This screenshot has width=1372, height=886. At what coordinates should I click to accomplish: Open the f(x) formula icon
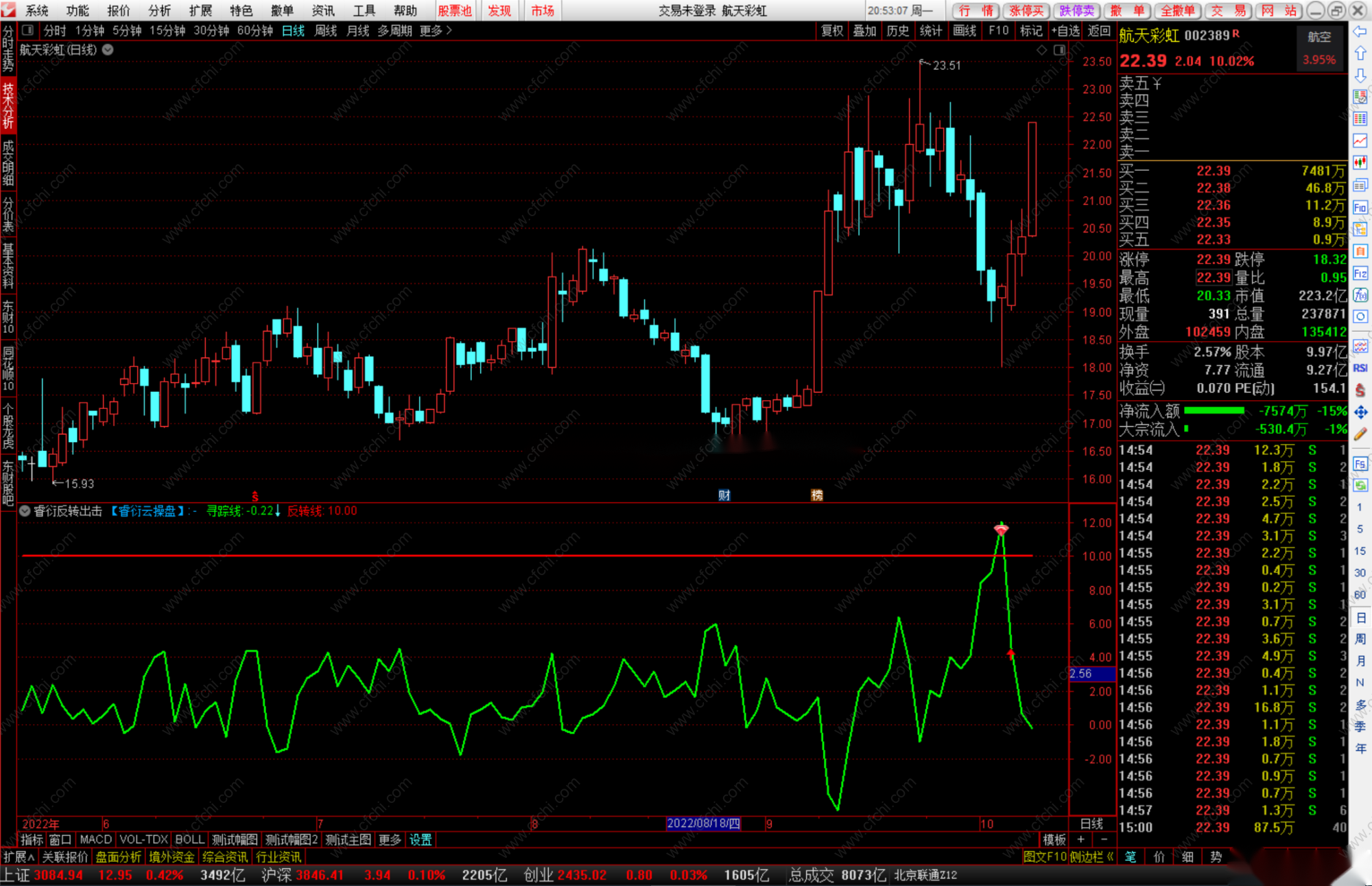tap(1360, 295)
